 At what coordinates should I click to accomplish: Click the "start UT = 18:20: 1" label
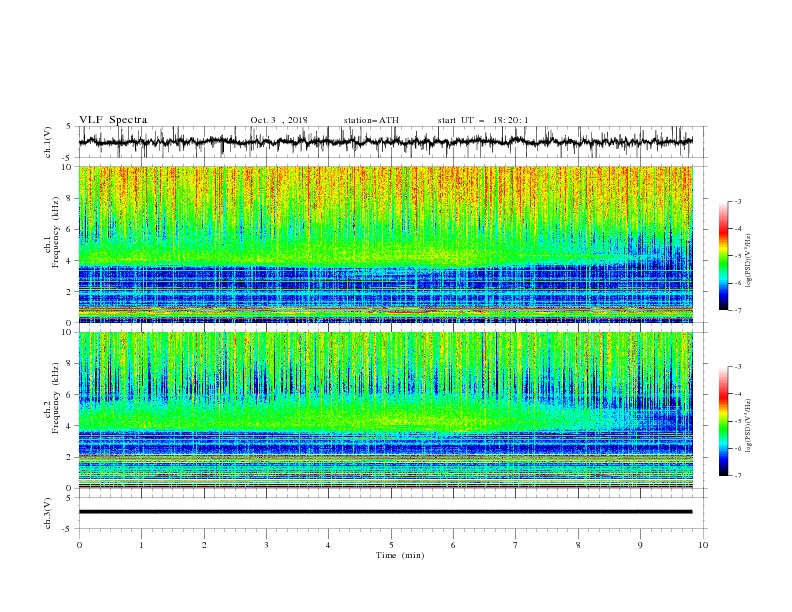point(483,120)
